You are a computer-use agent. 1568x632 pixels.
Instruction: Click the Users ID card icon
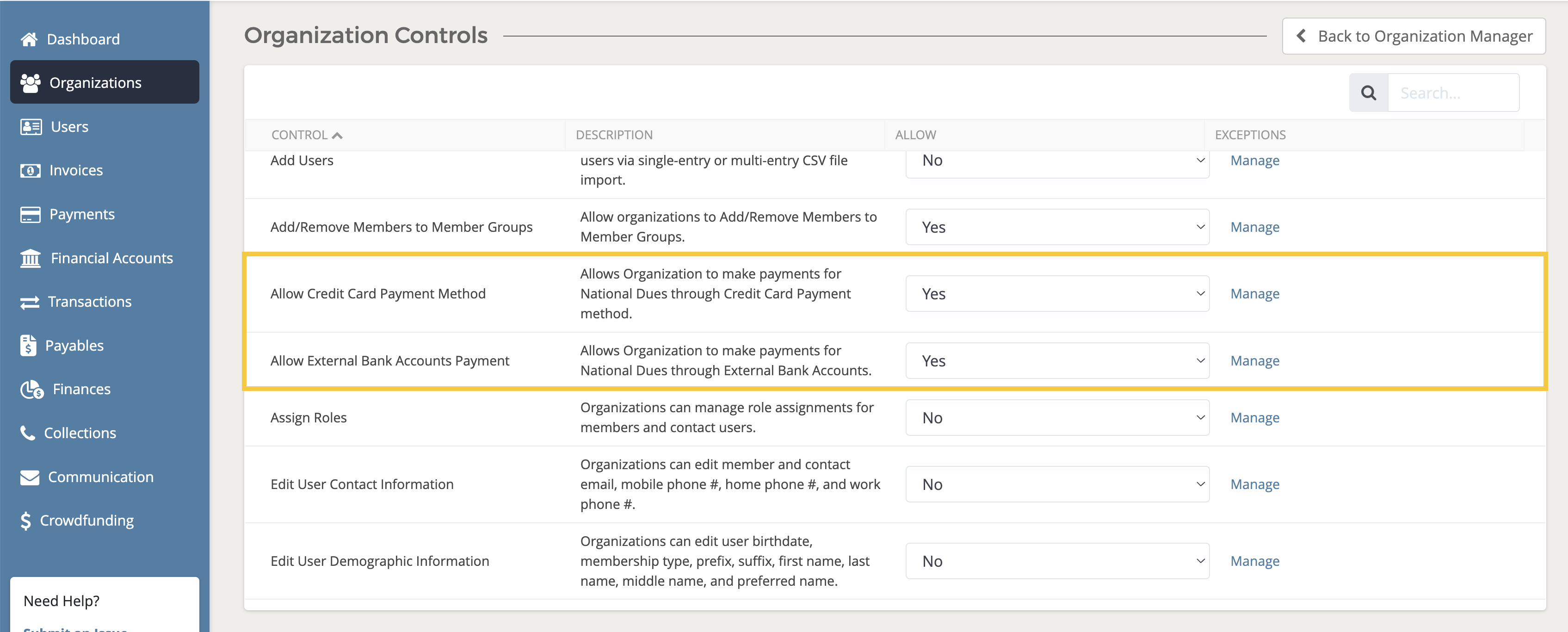click(31, 127)
